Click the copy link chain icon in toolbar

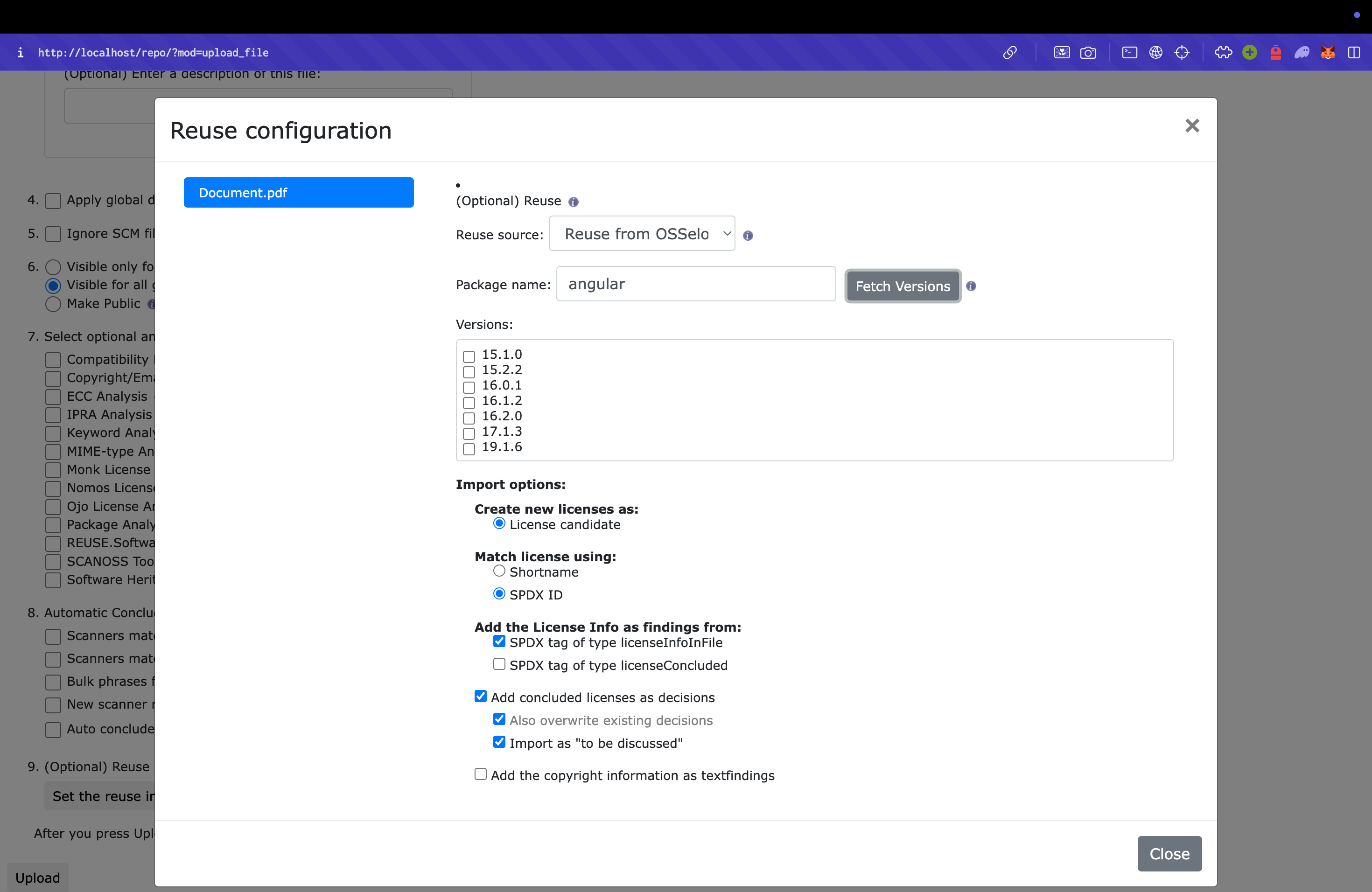pyautogui.click(x=1009, y=52)
